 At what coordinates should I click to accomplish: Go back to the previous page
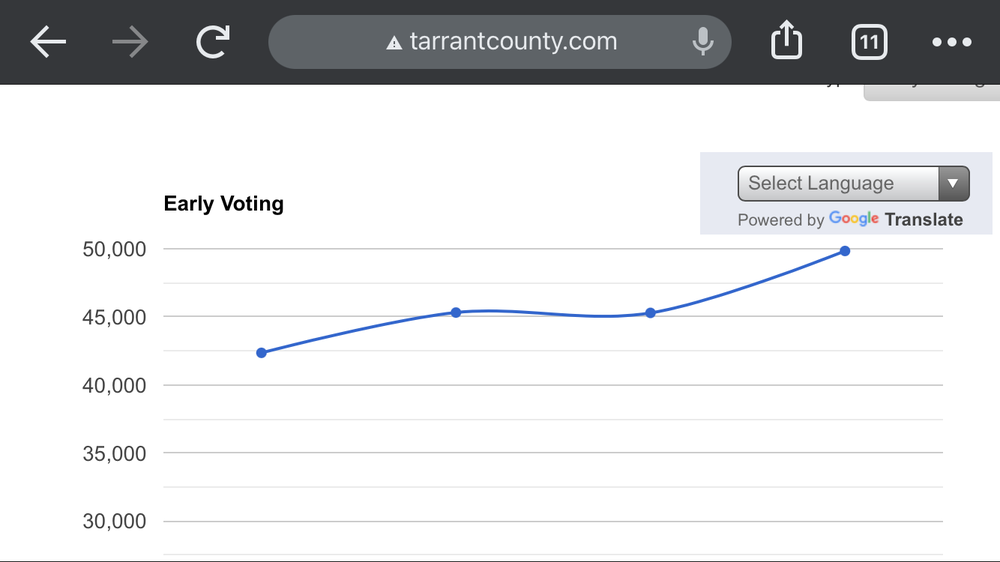pos(48,42)
